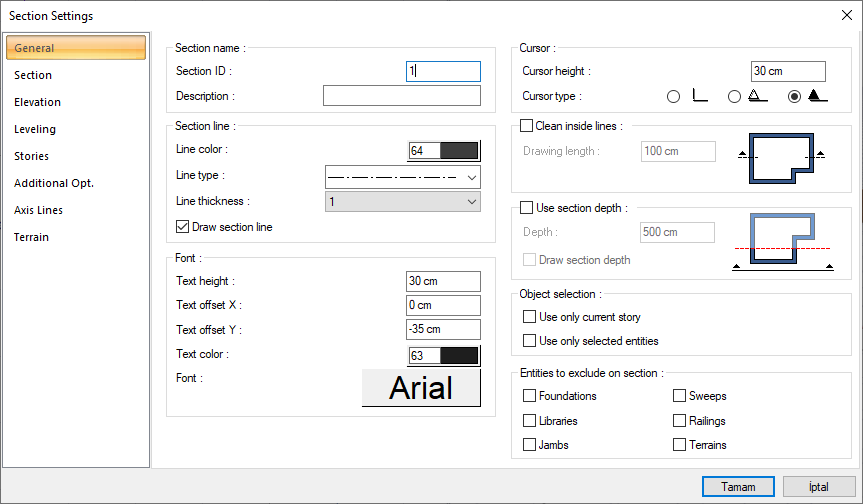The width and height of the screenshot is (863, 504).
Task: Switch to the Axis Lines page
Action: [39, 210]
